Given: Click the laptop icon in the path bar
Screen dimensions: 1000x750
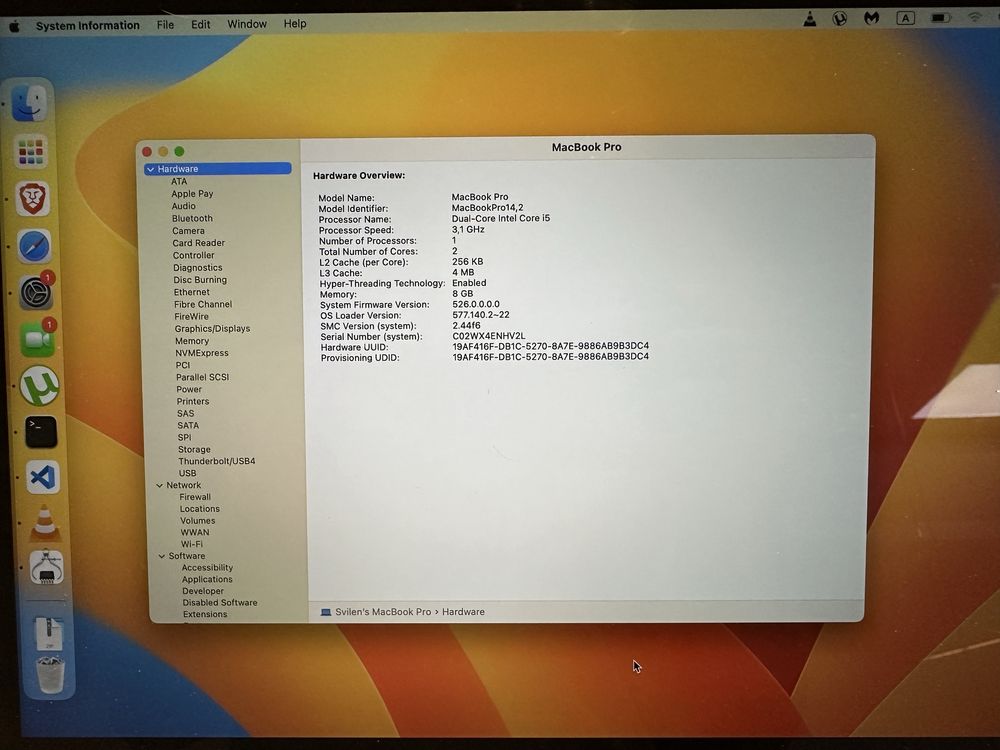Looking at the screenshot, I should [x=326, y=612].
